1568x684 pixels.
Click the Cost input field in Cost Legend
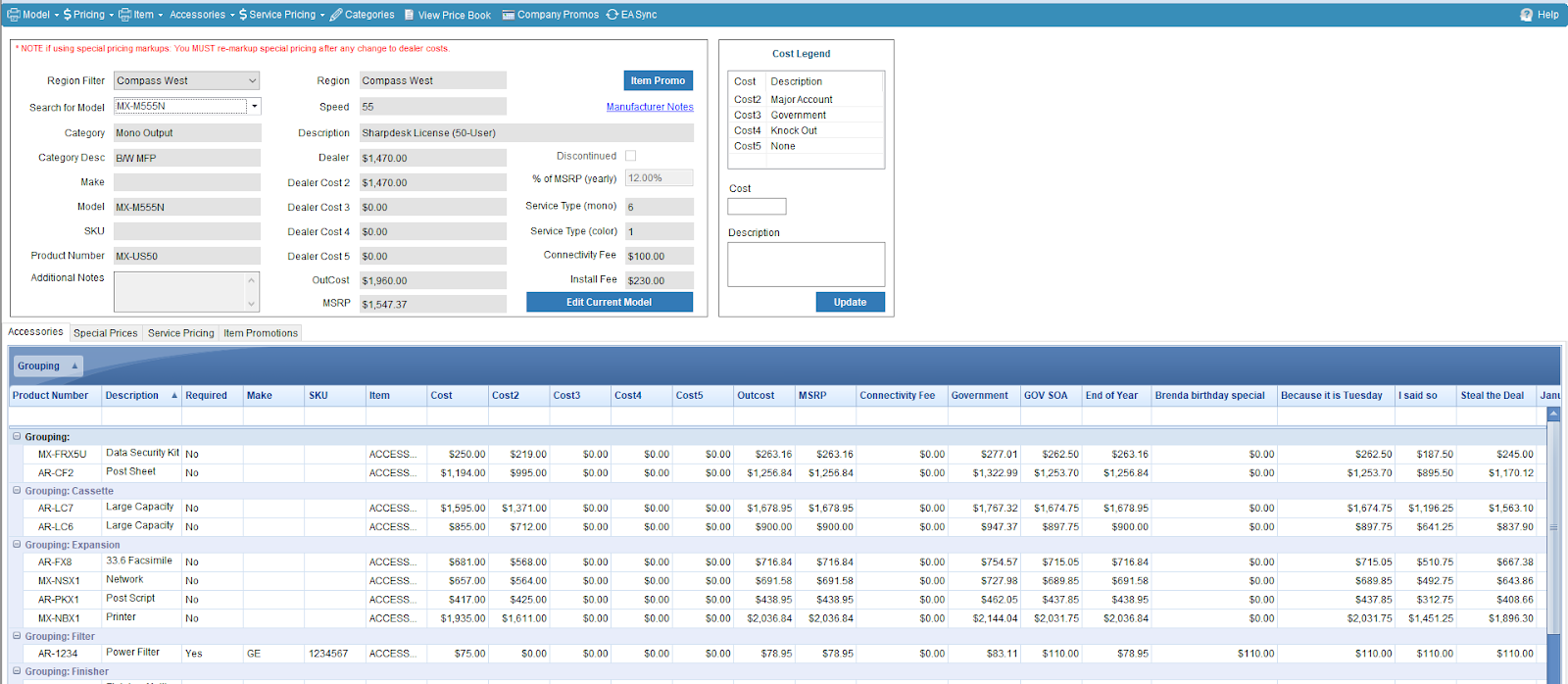pos(757,206)
